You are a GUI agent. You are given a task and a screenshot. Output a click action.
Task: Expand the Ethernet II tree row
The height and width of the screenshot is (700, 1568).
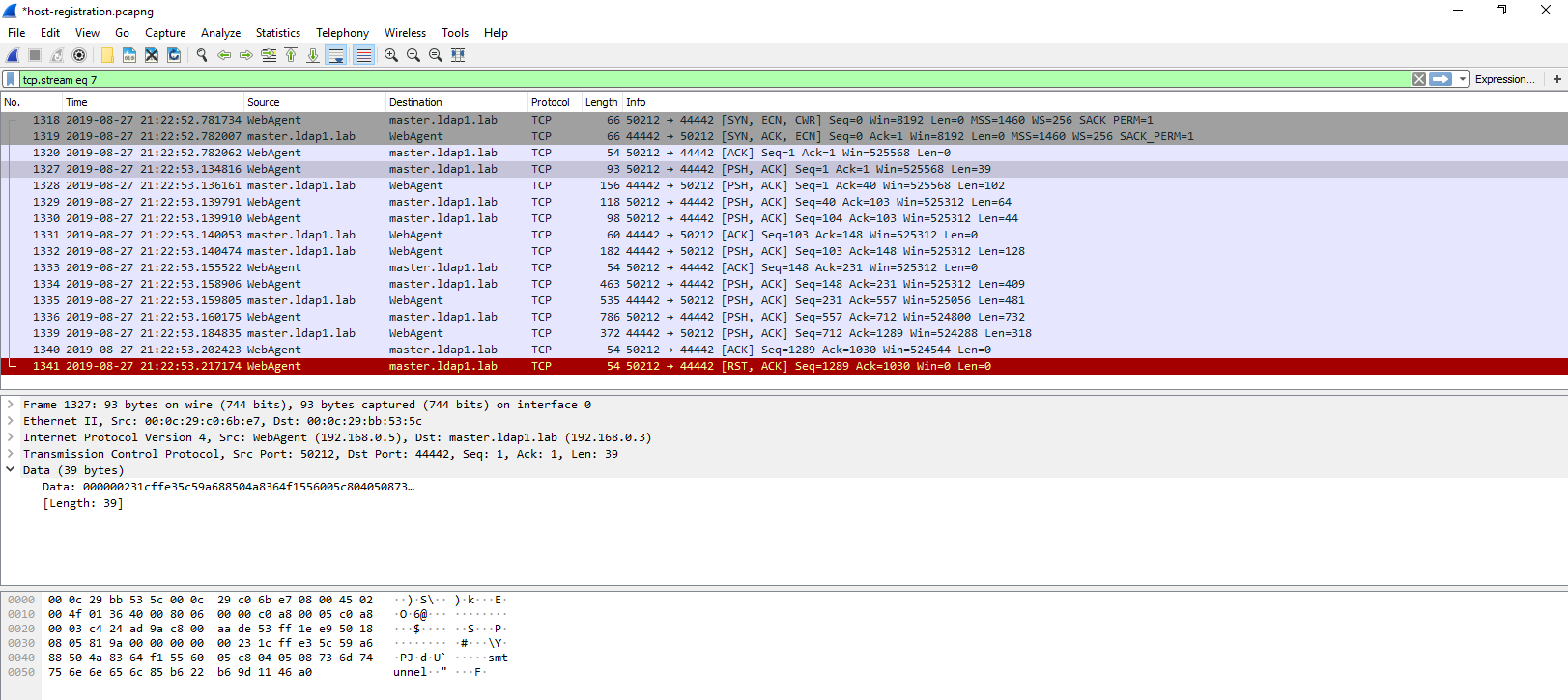(11, 421)
